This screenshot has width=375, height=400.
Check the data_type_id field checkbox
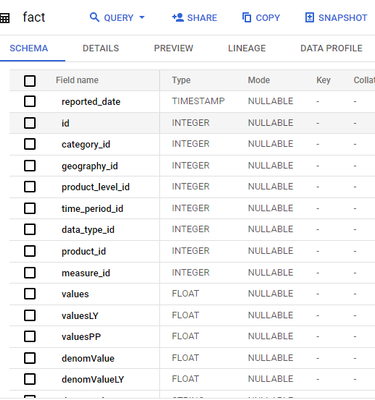pyautogui.click(x=30, y=229)
